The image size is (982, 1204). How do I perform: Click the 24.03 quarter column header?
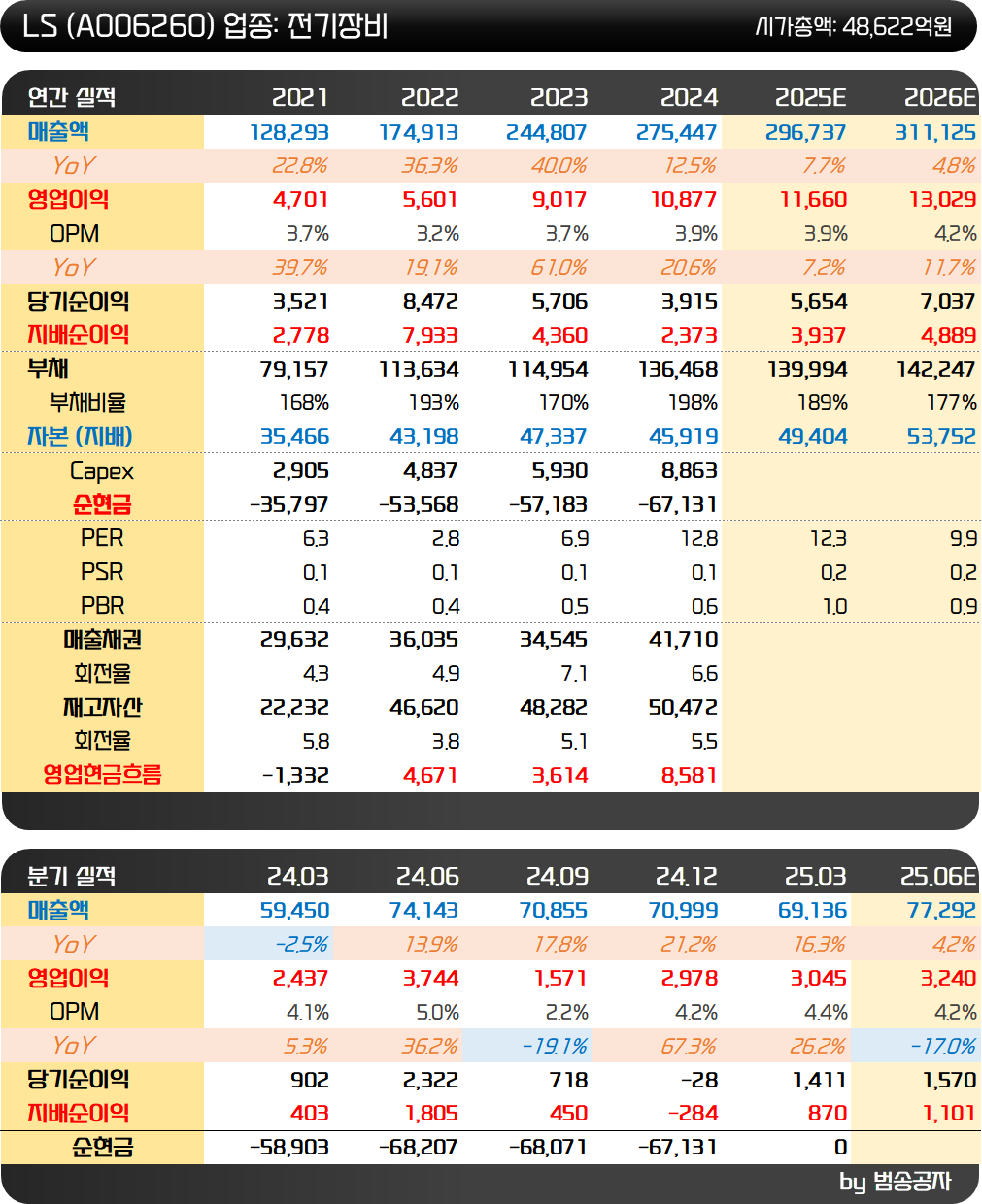point(298,877)
